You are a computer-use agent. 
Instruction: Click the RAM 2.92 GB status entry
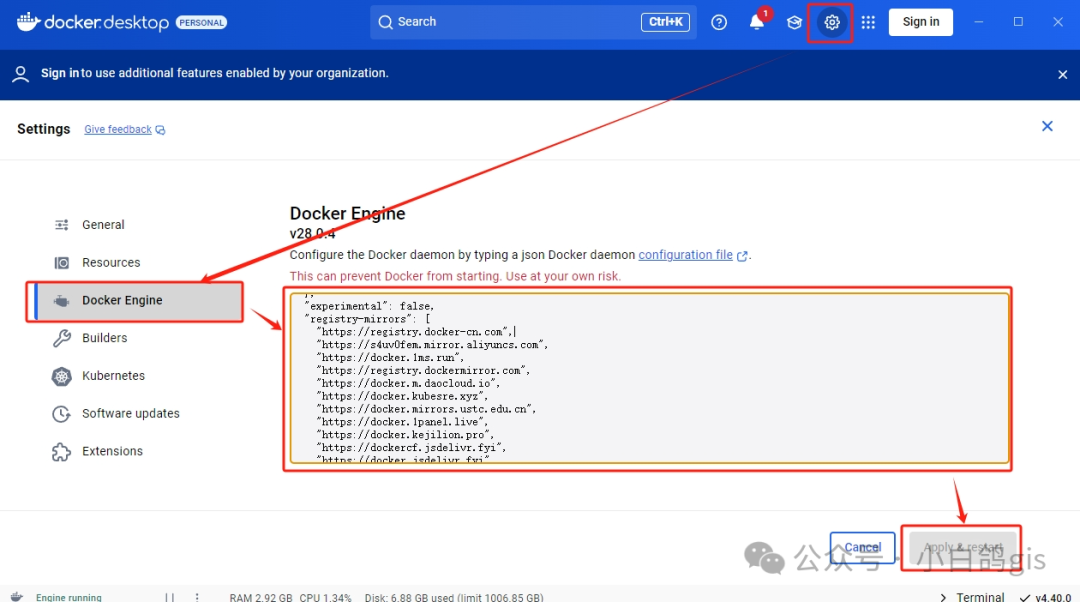pyautogui.click(x=261, y=598)
